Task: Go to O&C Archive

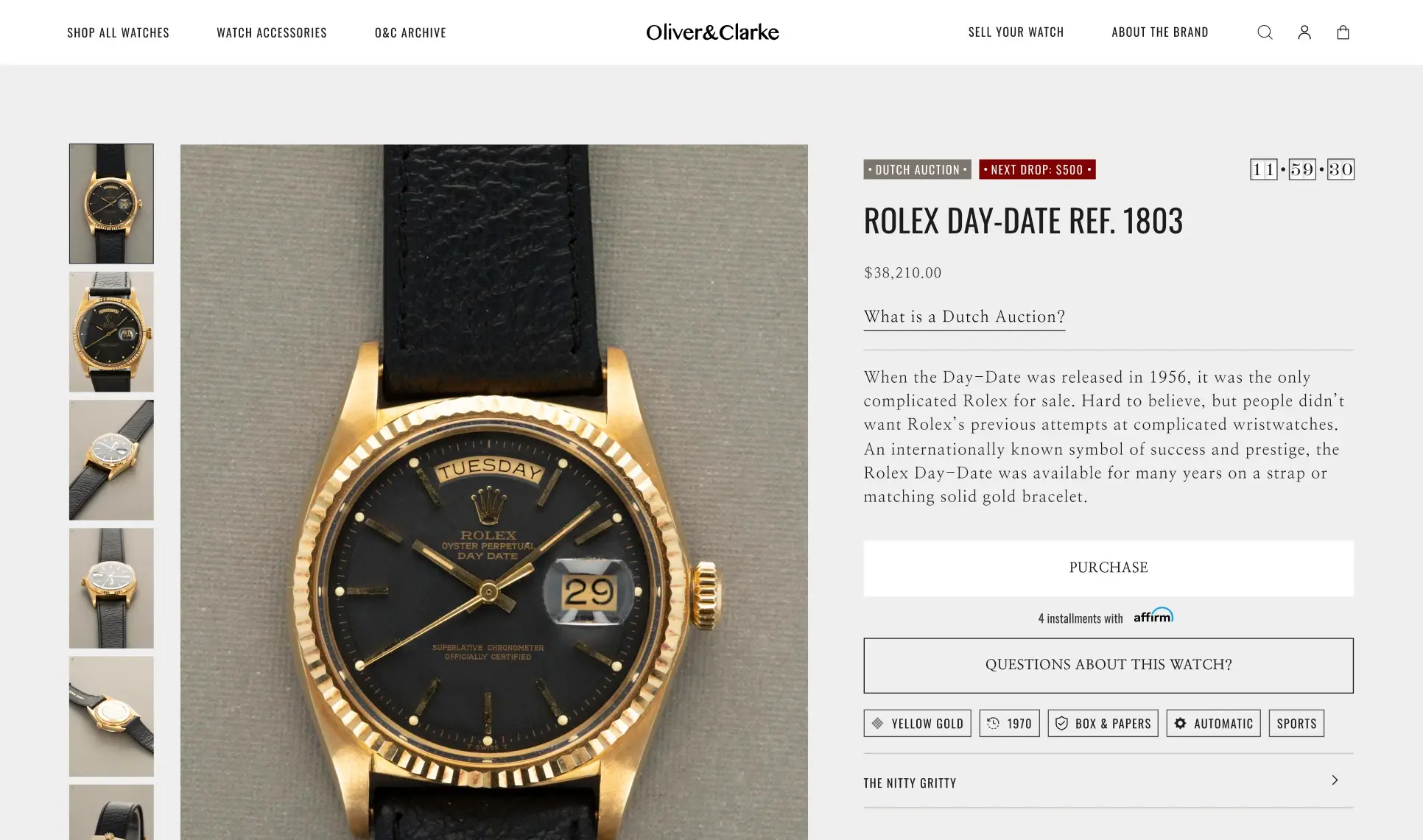Action: click(x=410, y=32)
